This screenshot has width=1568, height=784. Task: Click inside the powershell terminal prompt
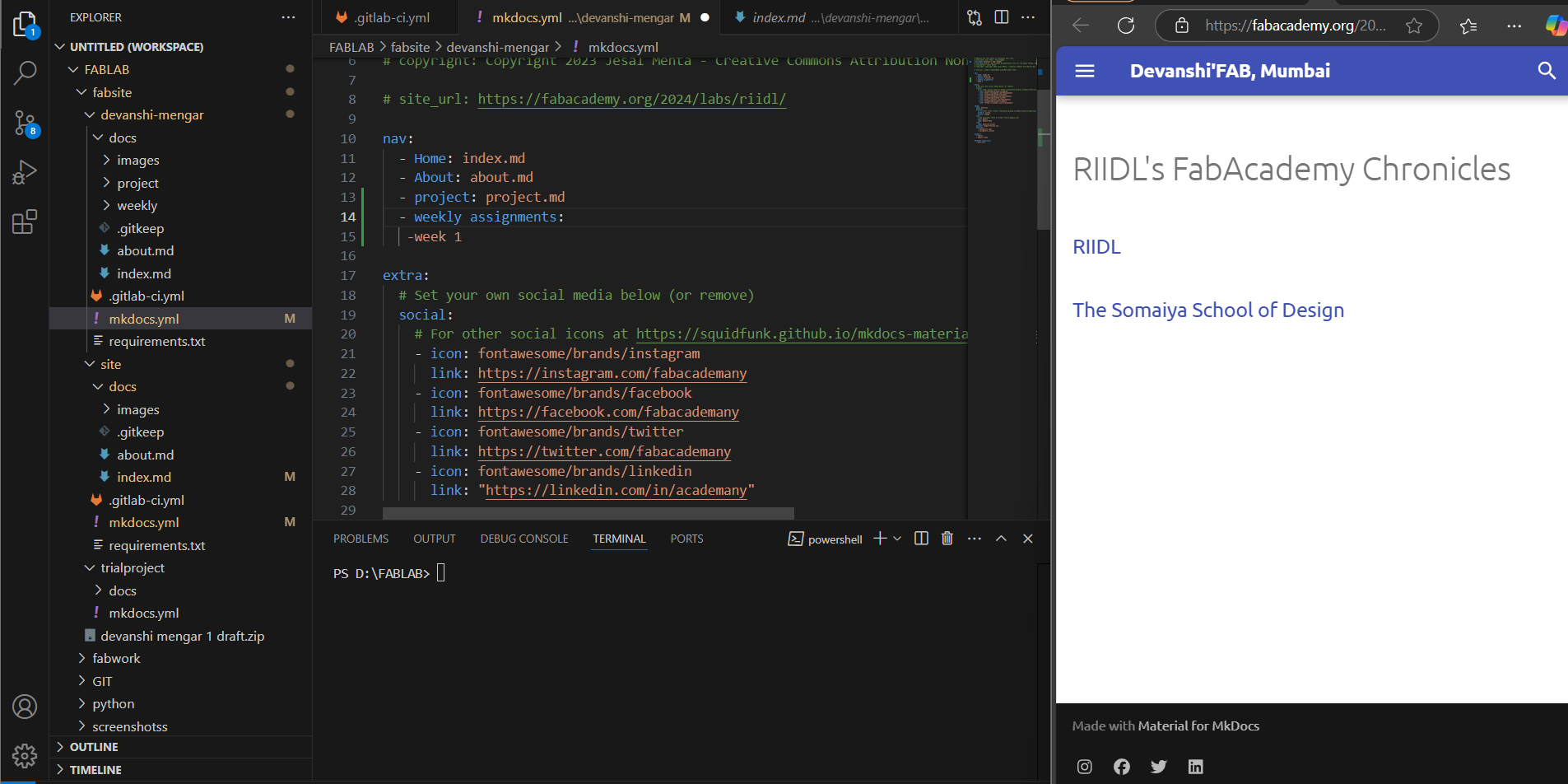440,573
